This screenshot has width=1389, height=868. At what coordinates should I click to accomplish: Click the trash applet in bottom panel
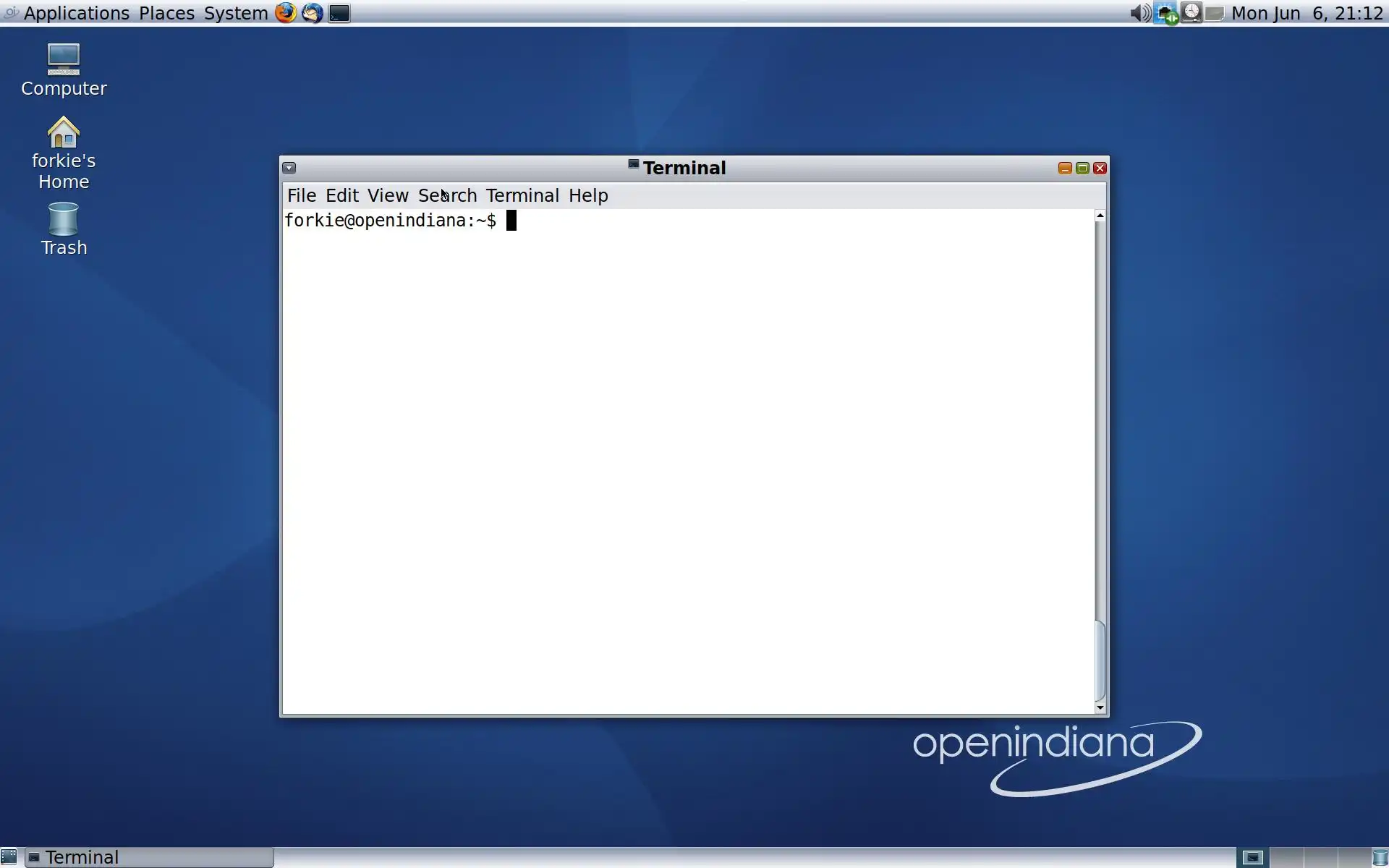click(x=1380, y=857)
